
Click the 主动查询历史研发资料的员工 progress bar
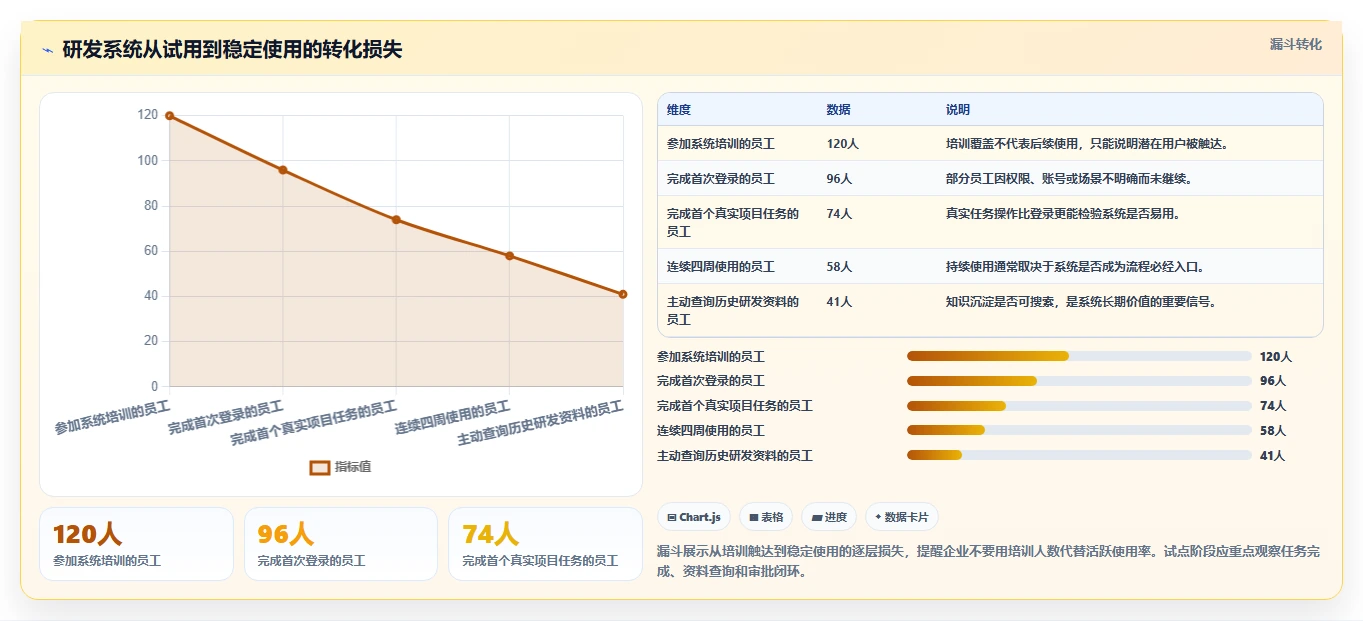pyautogui.click(x=1079, y=456)
